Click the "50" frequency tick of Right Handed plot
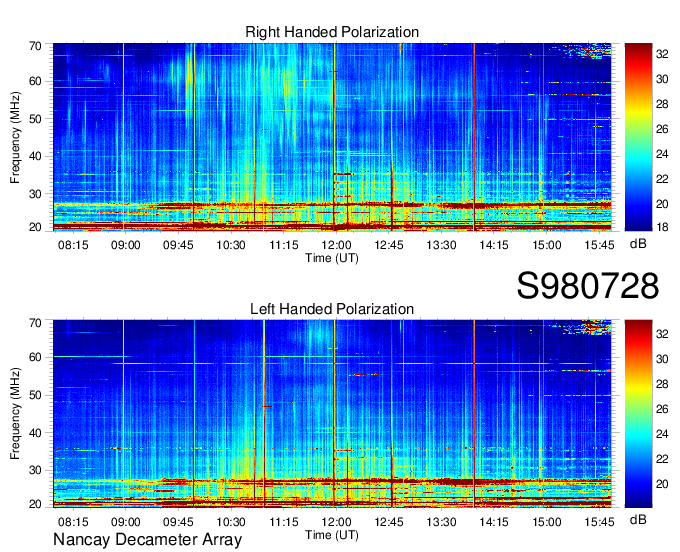680x552 pixels. tap(35, 119)
